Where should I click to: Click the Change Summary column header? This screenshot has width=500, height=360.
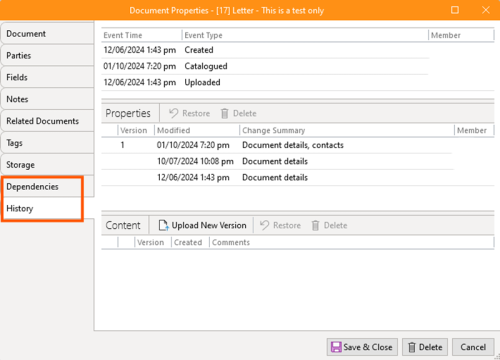(347, 130)
